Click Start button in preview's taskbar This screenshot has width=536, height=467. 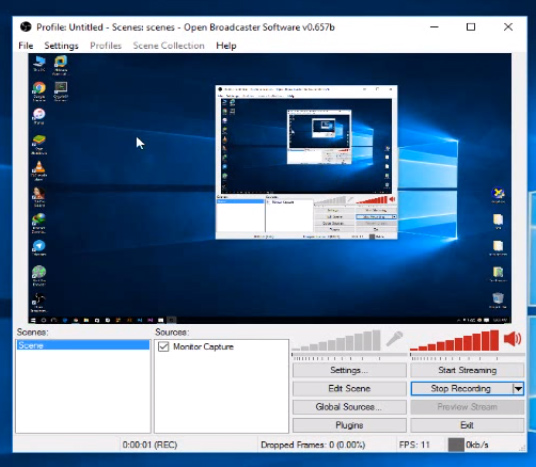[33, 320]
